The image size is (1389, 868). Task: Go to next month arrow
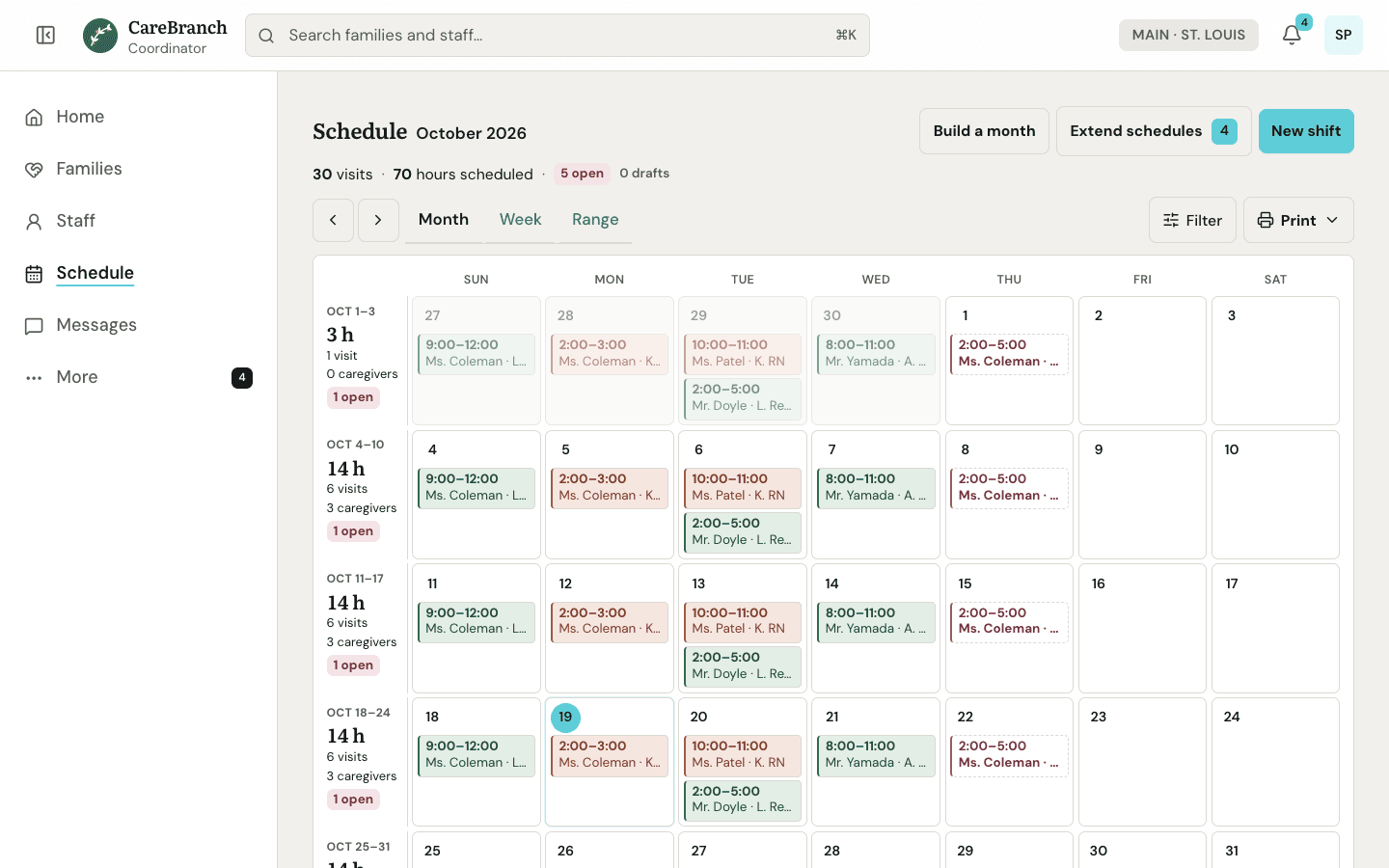(x=378, y=220)
